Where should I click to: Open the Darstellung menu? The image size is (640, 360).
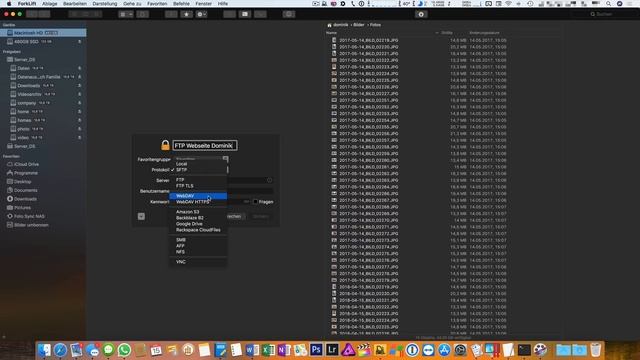(104, 4)
